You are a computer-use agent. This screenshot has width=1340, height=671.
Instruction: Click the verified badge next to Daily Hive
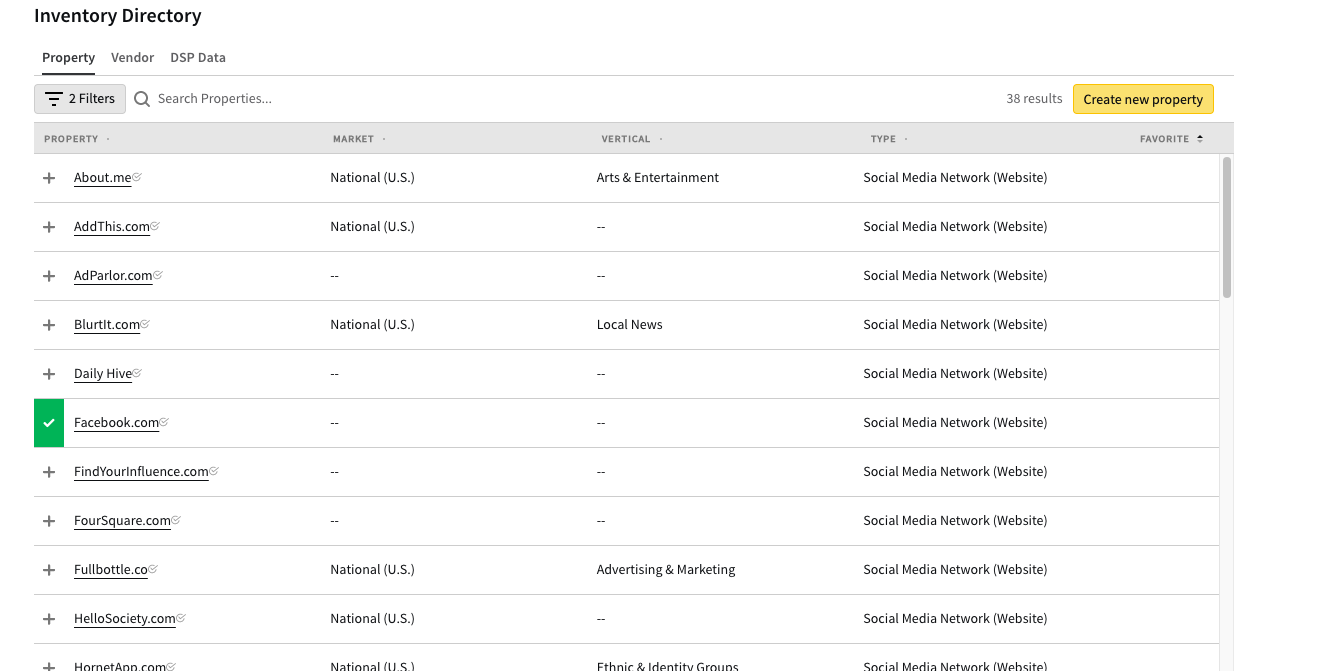coord(137,373)
